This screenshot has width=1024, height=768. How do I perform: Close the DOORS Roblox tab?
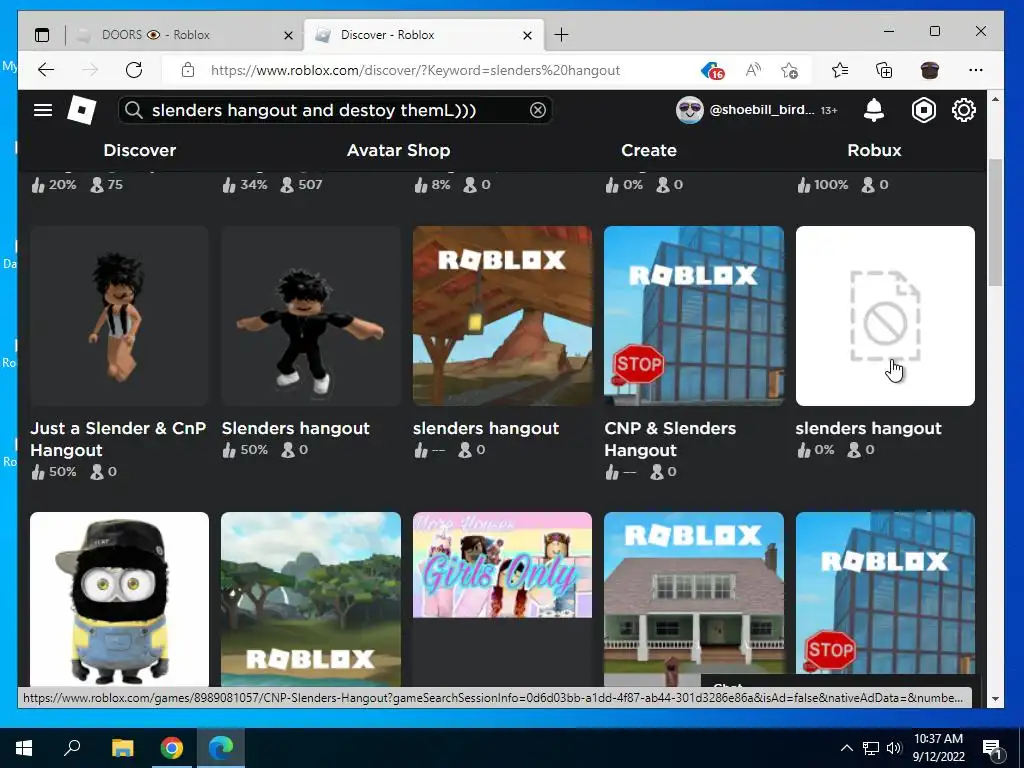288,35
